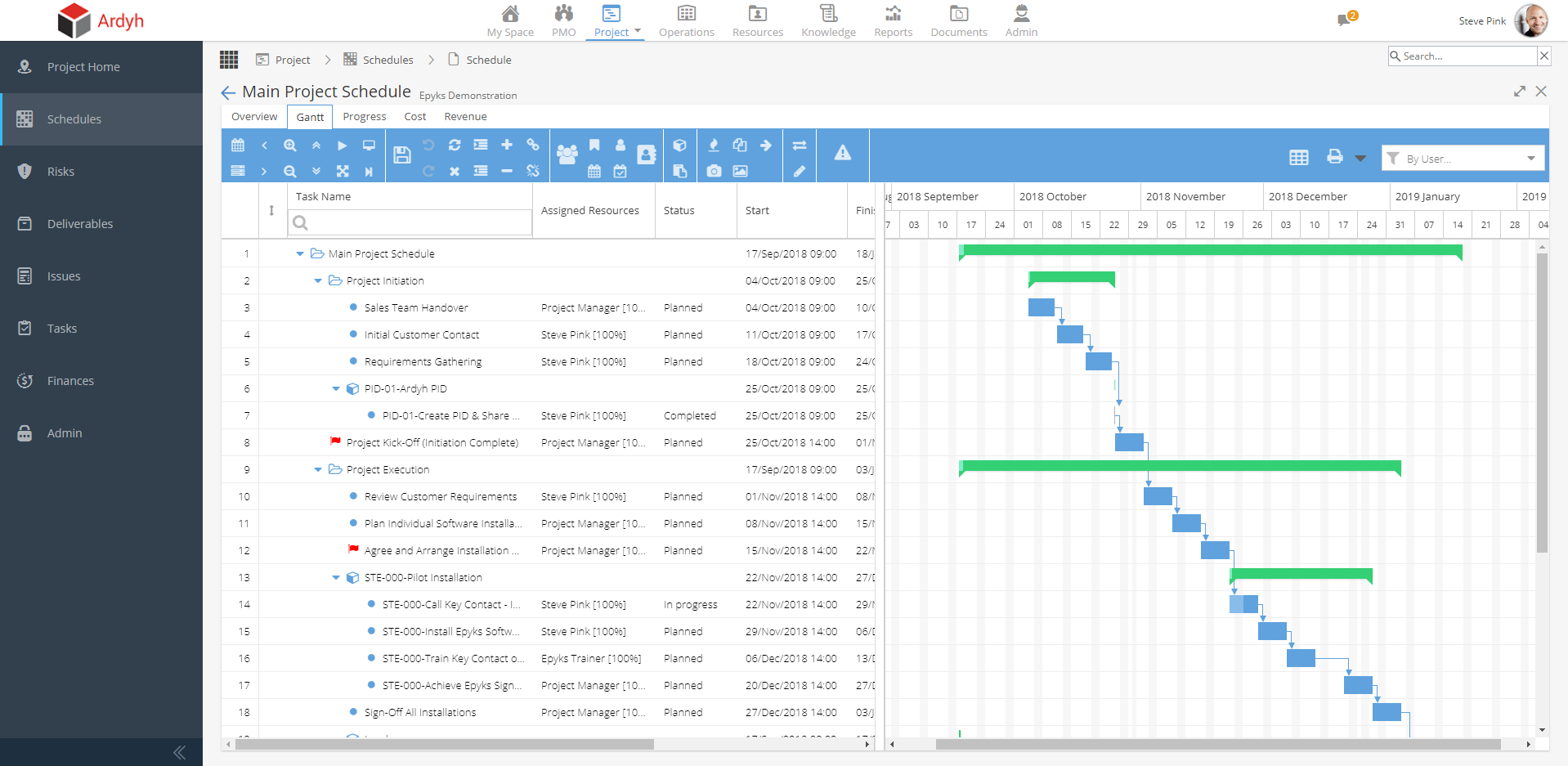
Task: Select the Save schedule icon
Action: click(x=402, y=155)
